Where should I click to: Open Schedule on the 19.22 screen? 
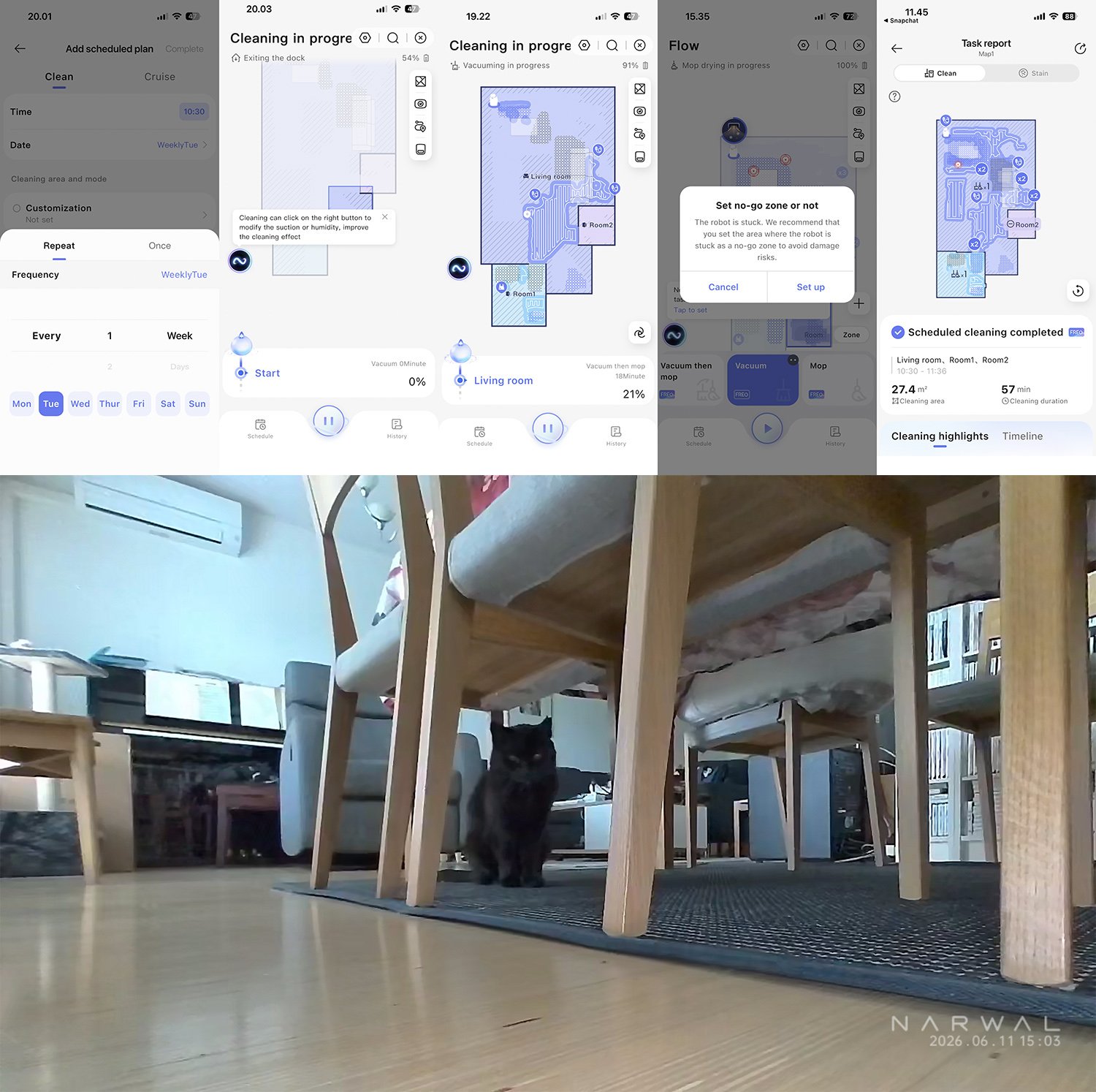[479, 436]
